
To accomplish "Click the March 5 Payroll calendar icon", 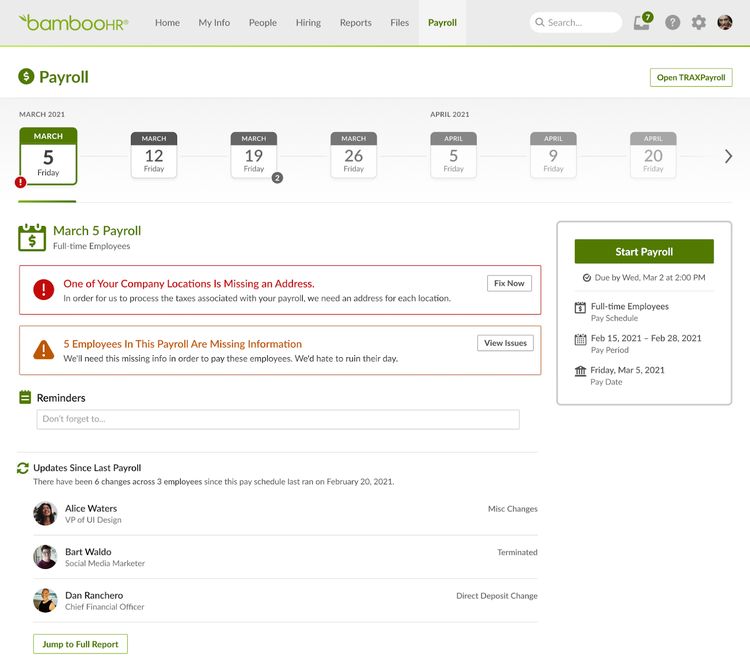I will [x=32, y=237].
